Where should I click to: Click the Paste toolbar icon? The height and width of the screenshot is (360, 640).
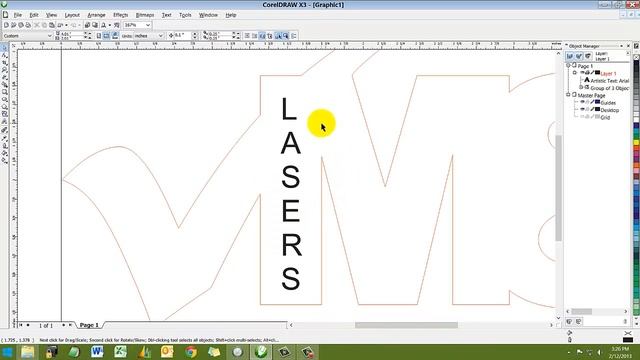tap(52, 25)
